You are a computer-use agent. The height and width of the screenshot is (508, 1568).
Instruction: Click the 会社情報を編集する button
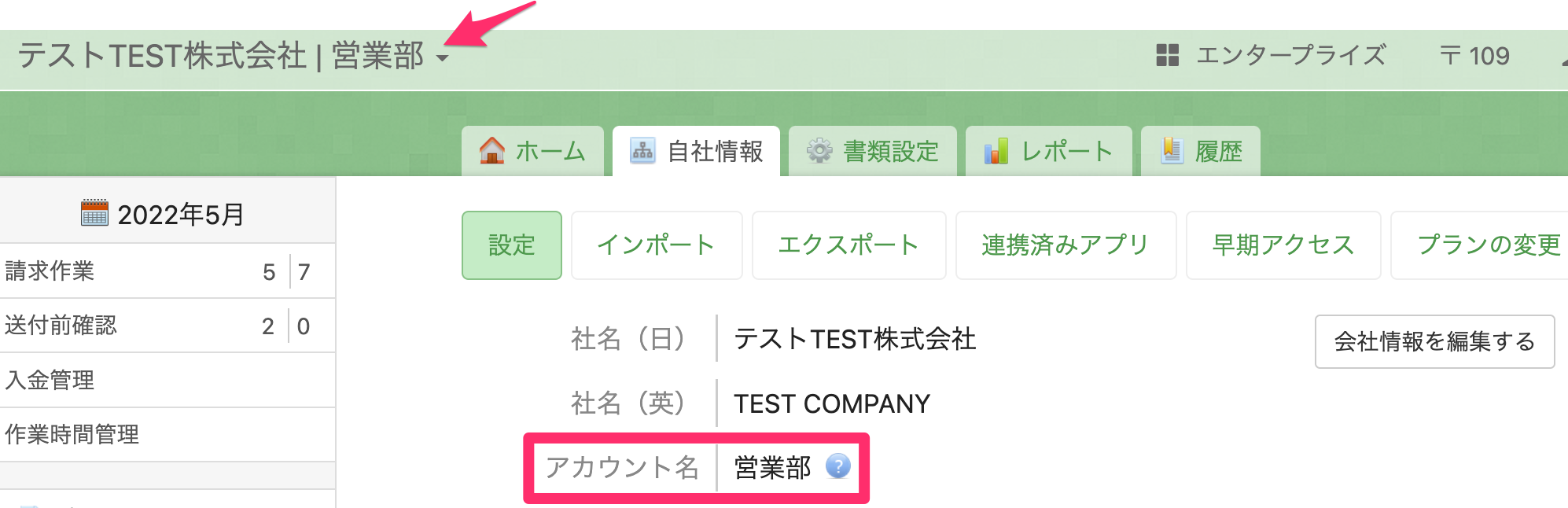coord(1434,341)
